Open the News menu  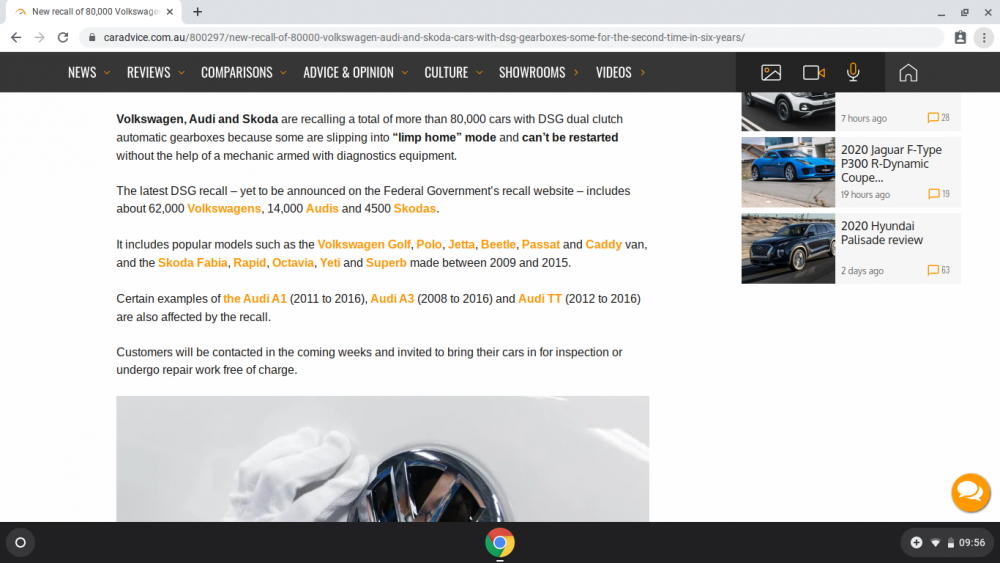tap(82, 73)
